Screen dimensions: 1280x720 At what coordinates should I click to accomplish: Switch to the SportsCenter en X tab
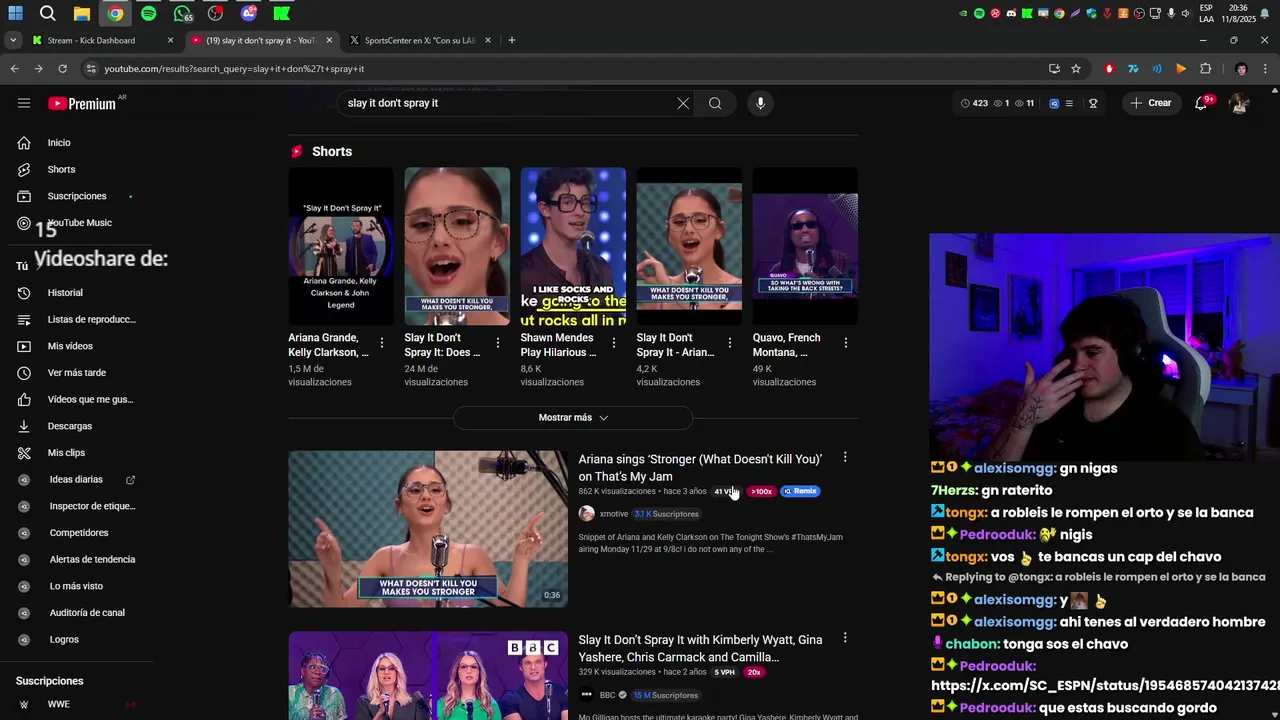click(x=420, y=40)
